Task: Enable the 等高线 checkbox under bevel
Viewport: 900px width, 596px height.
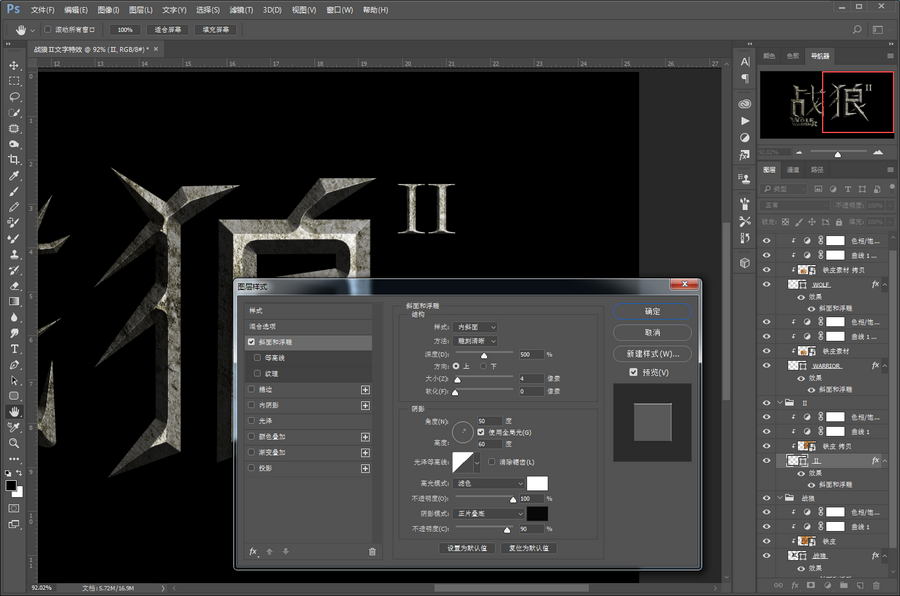Action: click(x=258, y=357)
